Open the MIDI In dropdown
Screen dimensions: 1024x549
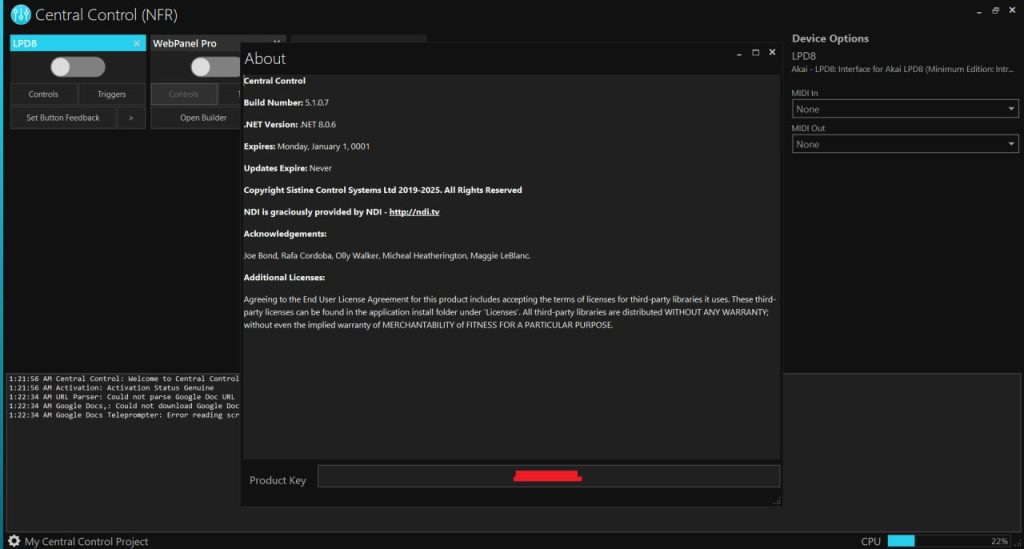[905, 109]
